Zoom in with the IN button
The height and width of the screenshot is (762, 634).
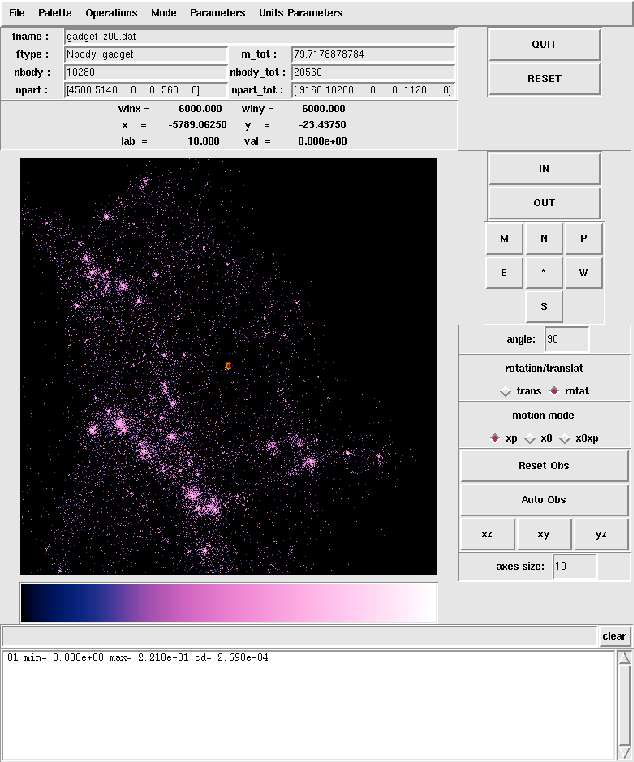click(x=544, y=168)
